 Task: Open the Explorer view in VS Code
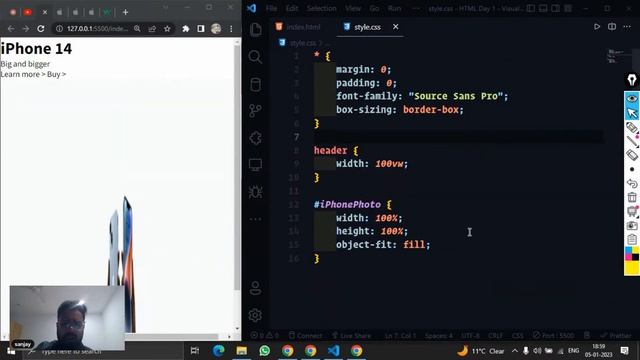point(256,29)
